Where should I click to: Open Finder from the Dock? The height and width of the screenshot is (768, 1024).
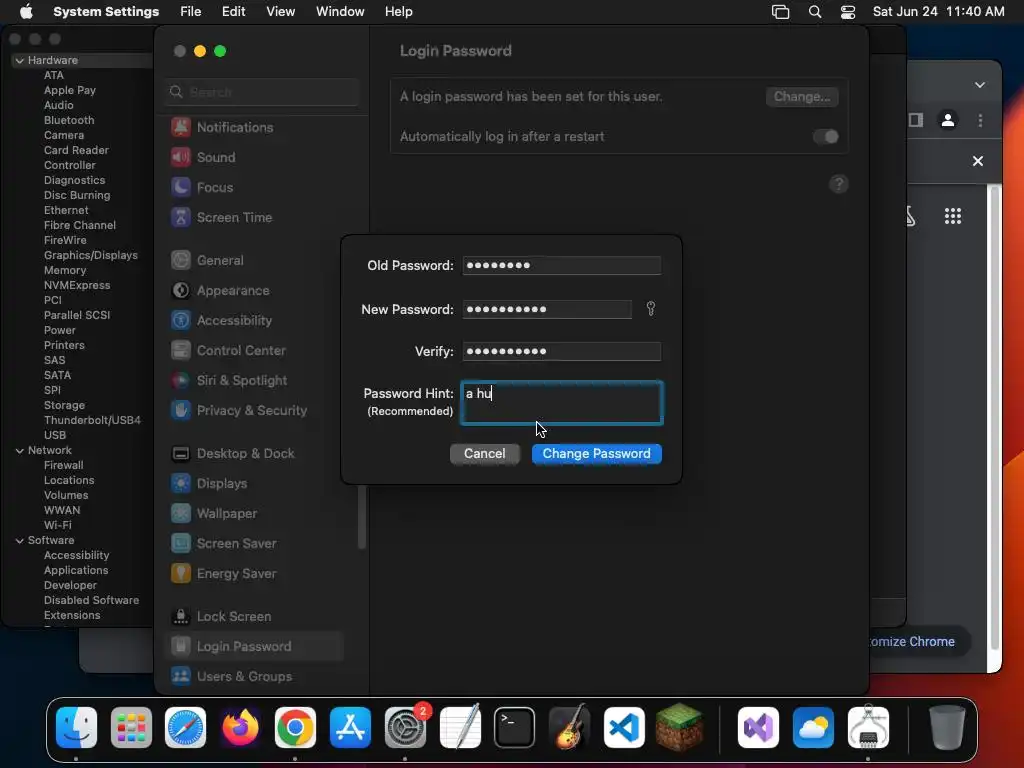76,727
